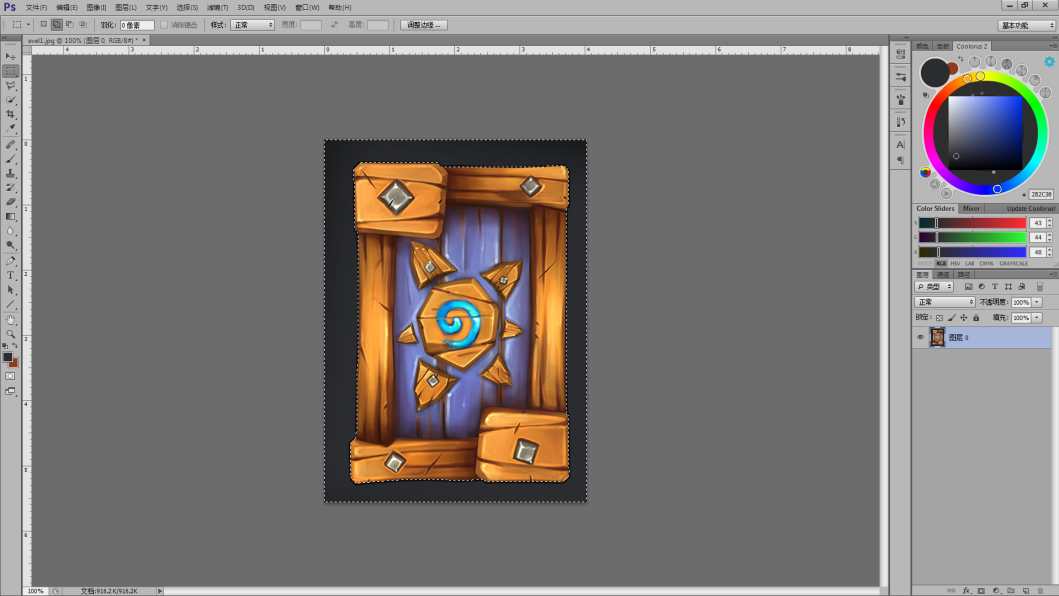
Task: Choose New selection mode
Action: (43, 24)
